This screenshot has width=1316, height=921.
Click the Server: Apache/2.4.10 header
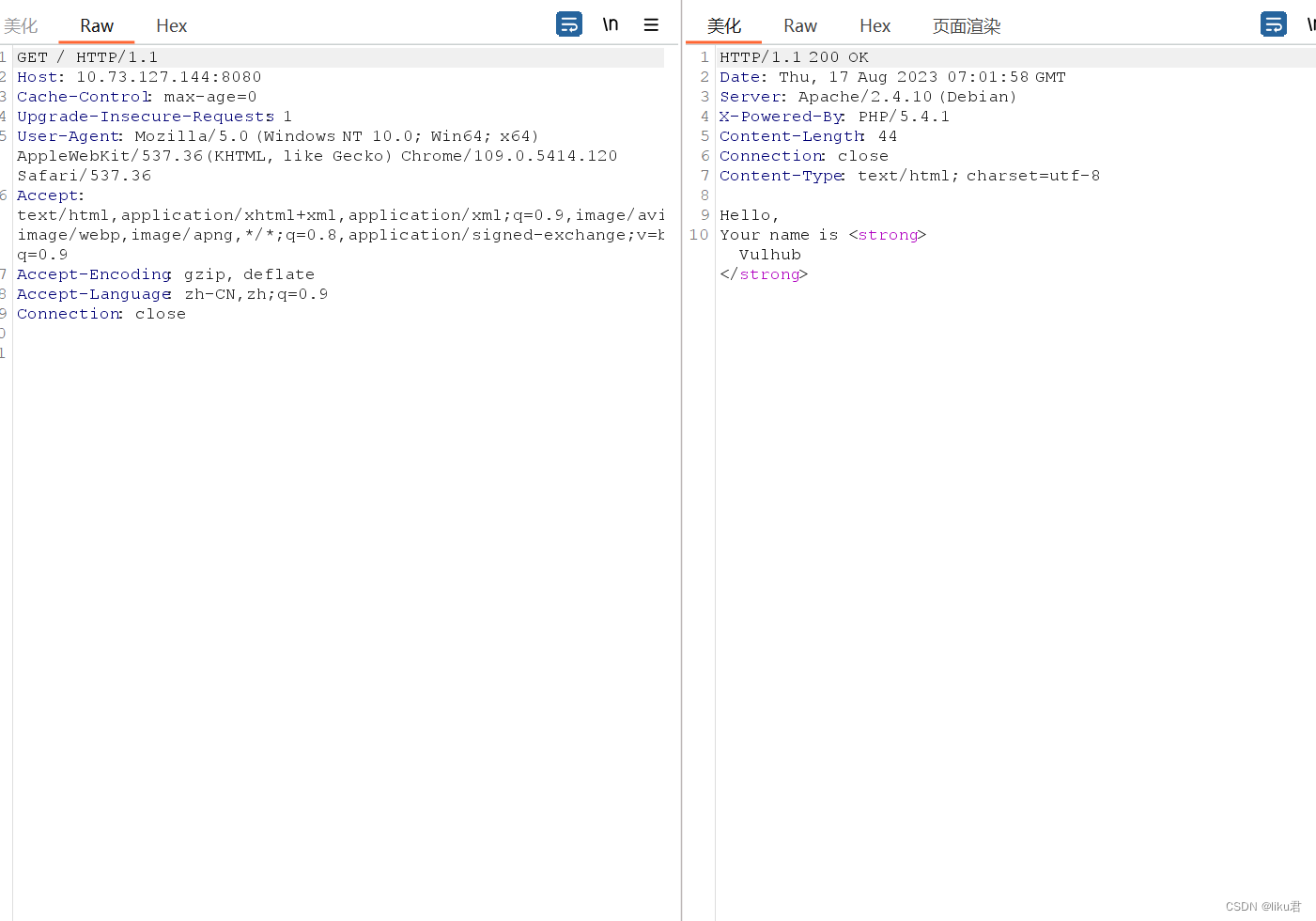pos(868,97)
